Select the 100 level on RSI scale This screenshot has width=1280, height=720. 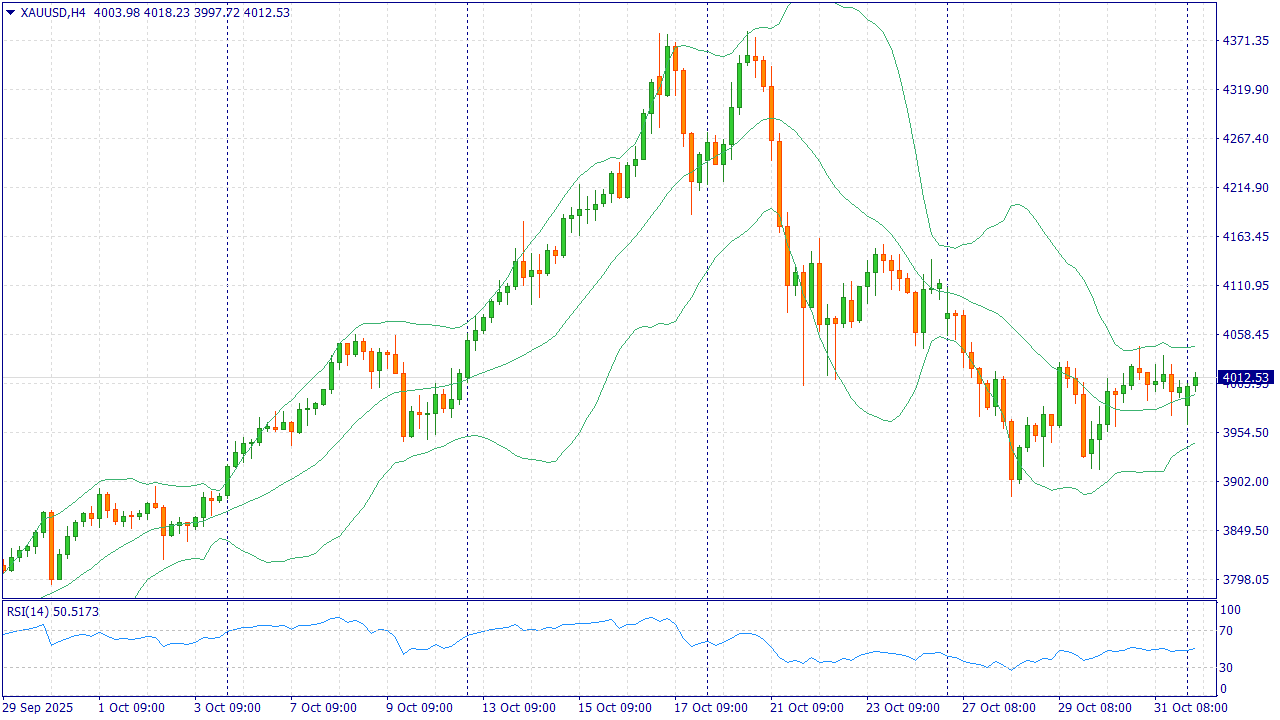1228,610
